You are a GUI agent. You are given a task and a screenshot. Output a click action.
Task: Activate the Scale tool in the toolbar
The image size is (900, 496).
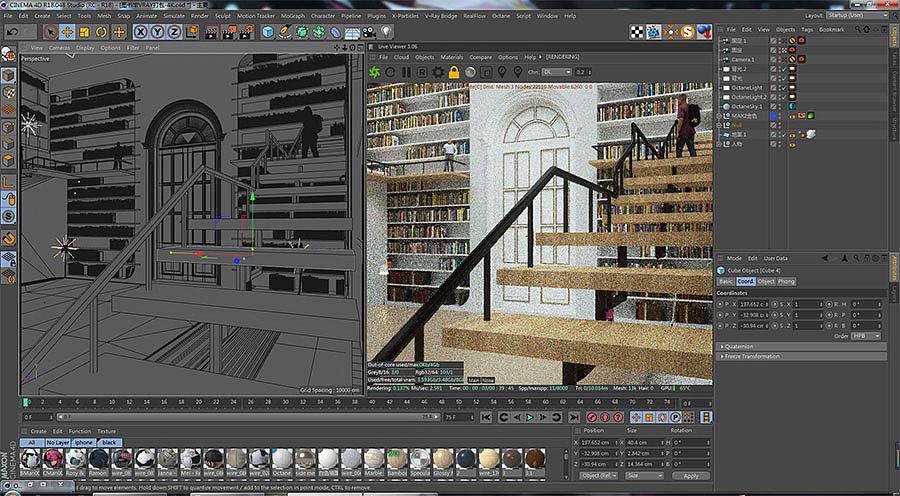84,32
